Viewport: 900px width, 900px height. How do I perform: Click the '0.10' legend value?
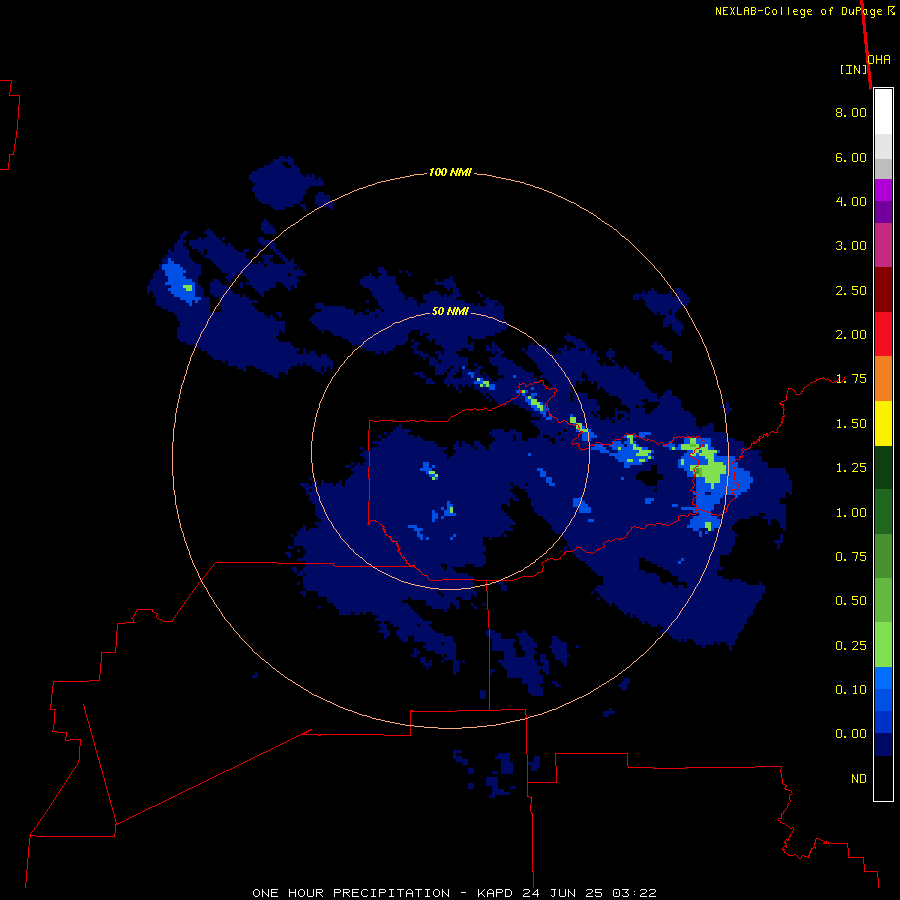(851, 690)
